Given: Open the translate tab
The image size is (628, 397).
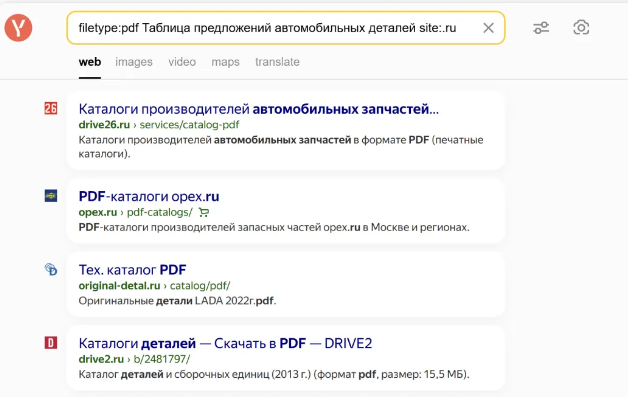Looking at the screenshot, I should coord(277,62).
